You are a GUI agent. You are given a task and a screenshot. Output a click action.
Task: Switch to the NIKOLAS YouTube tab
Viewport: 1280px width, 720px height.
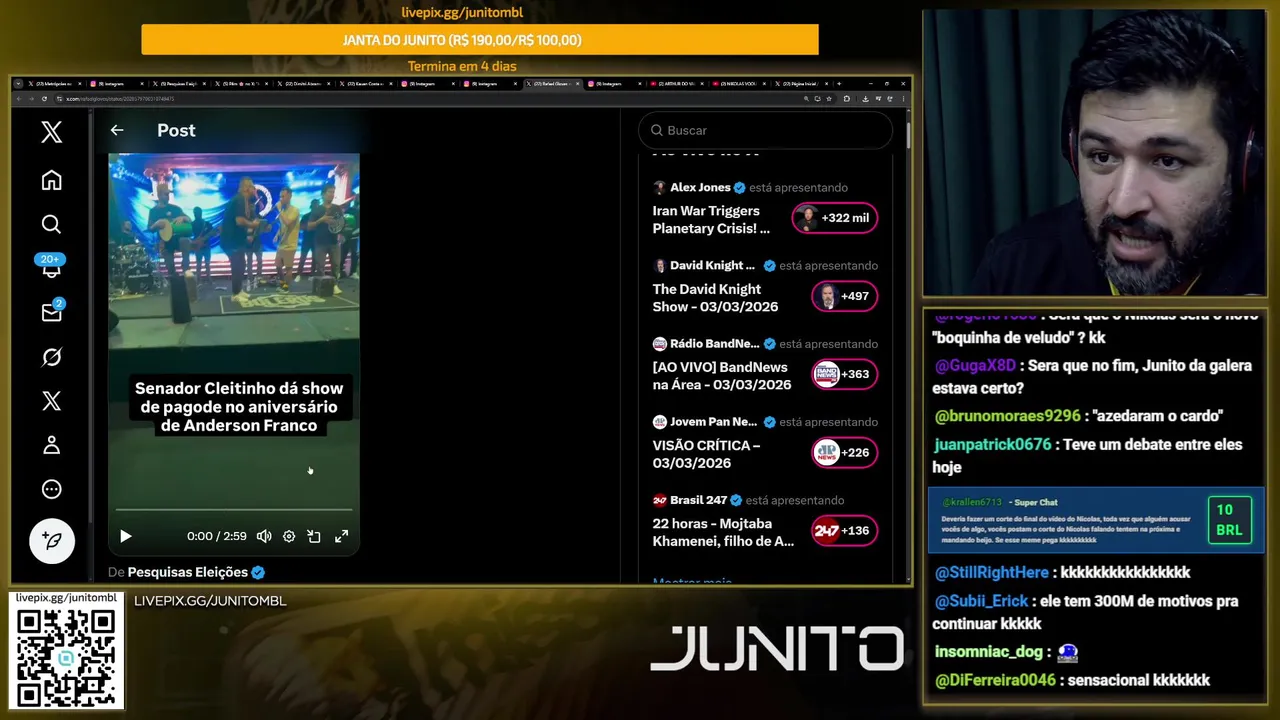click(740, 84)
